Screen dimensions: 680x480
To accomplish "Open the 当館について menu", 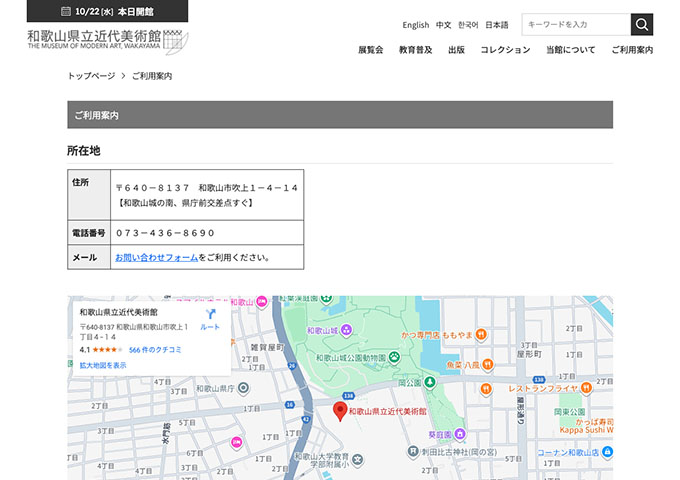I will tap(571, 50).
